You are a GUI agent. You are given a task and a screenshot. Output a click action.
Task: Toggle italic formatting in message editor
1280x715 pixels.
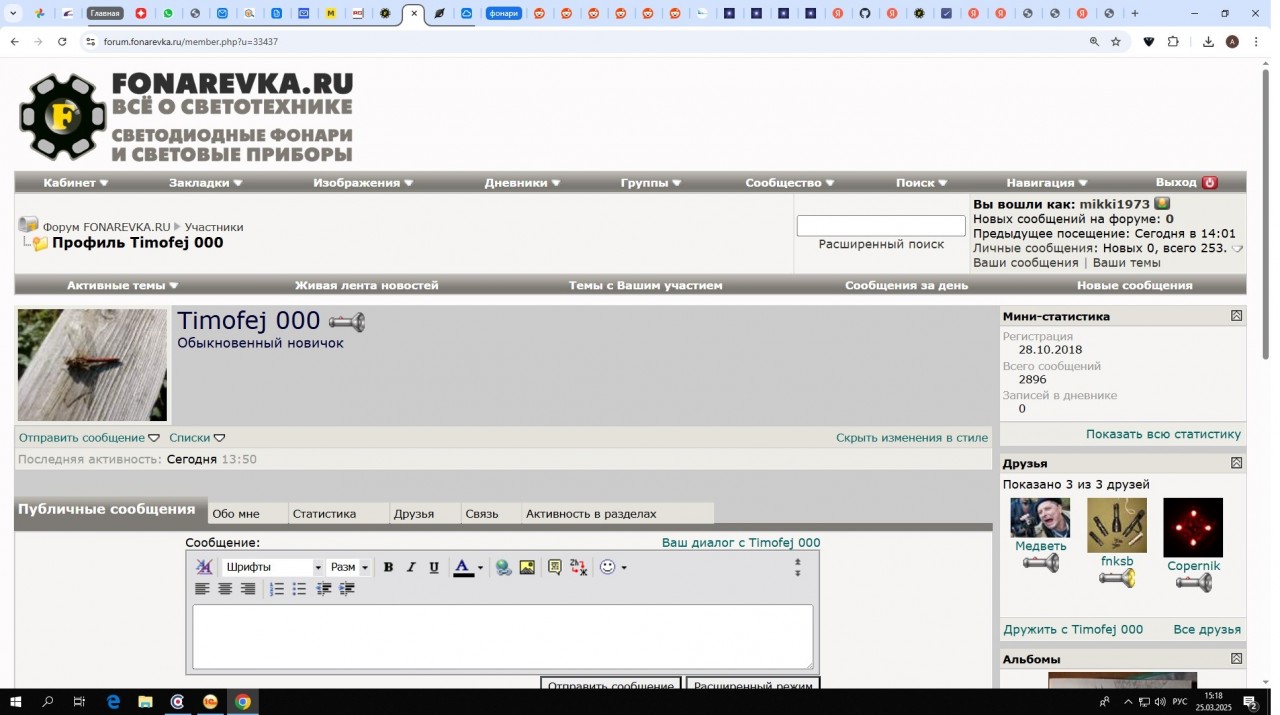pyautogui.click(x=411, y=567)
